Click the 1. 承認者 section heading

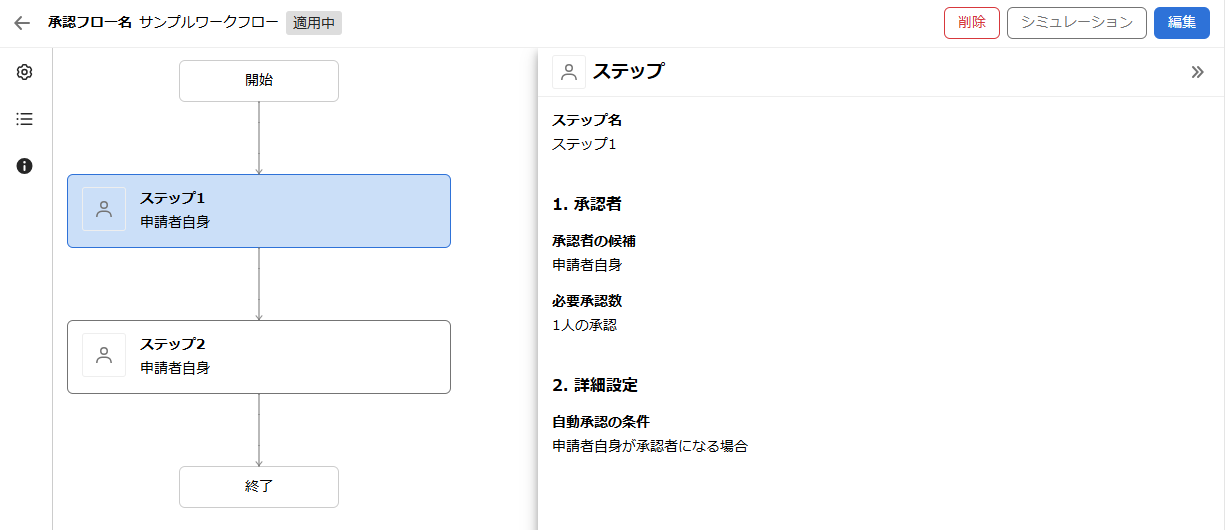(587, 204)
